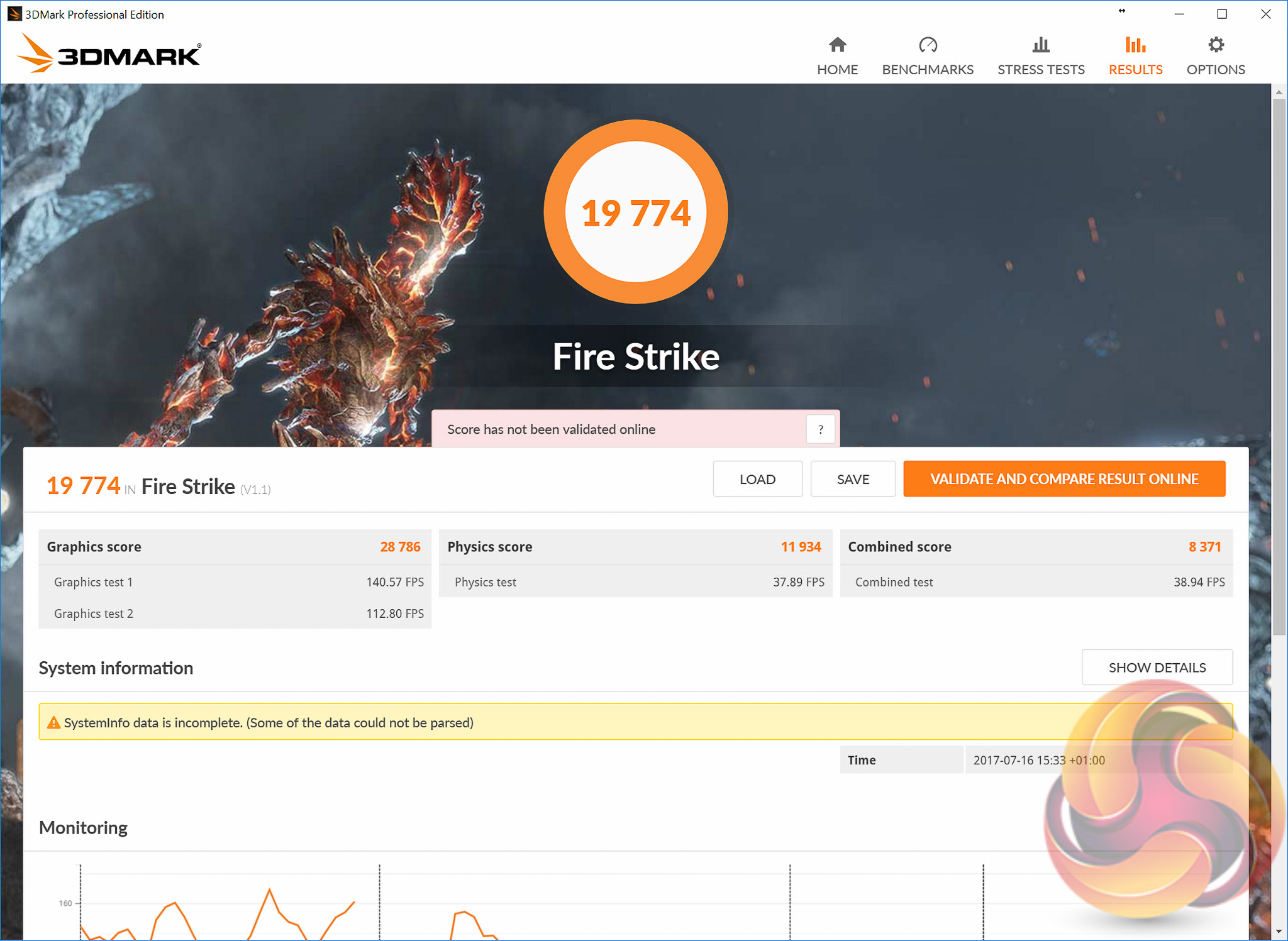Switch to the STRESS TESTS tab label
The width and height of the screenshot is (1288, 941).
coord(1041,70)
